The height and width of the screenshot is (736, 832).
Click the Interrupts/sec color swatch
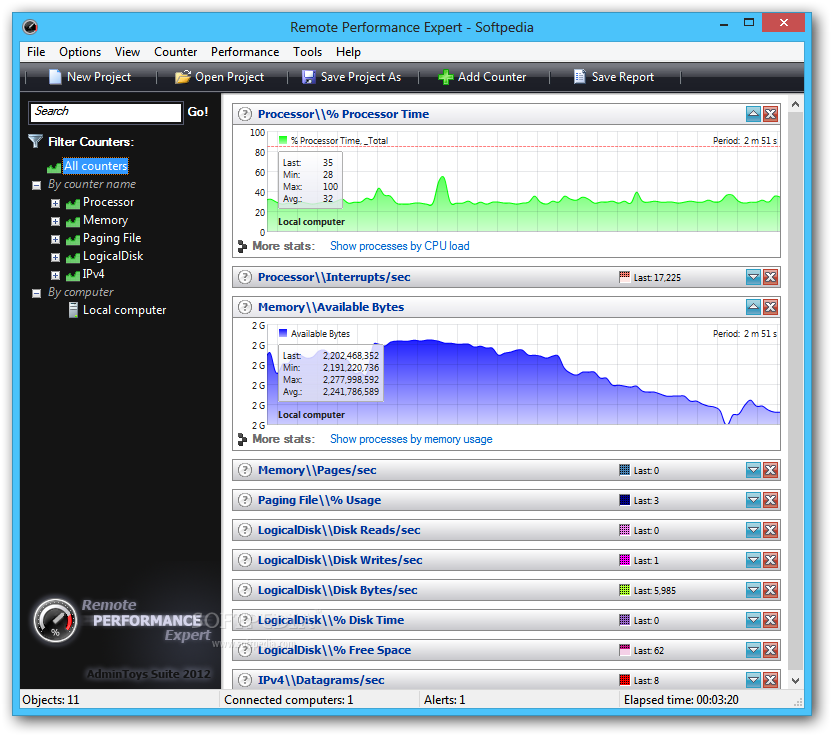pyautogui.click(x=625, y=277)
